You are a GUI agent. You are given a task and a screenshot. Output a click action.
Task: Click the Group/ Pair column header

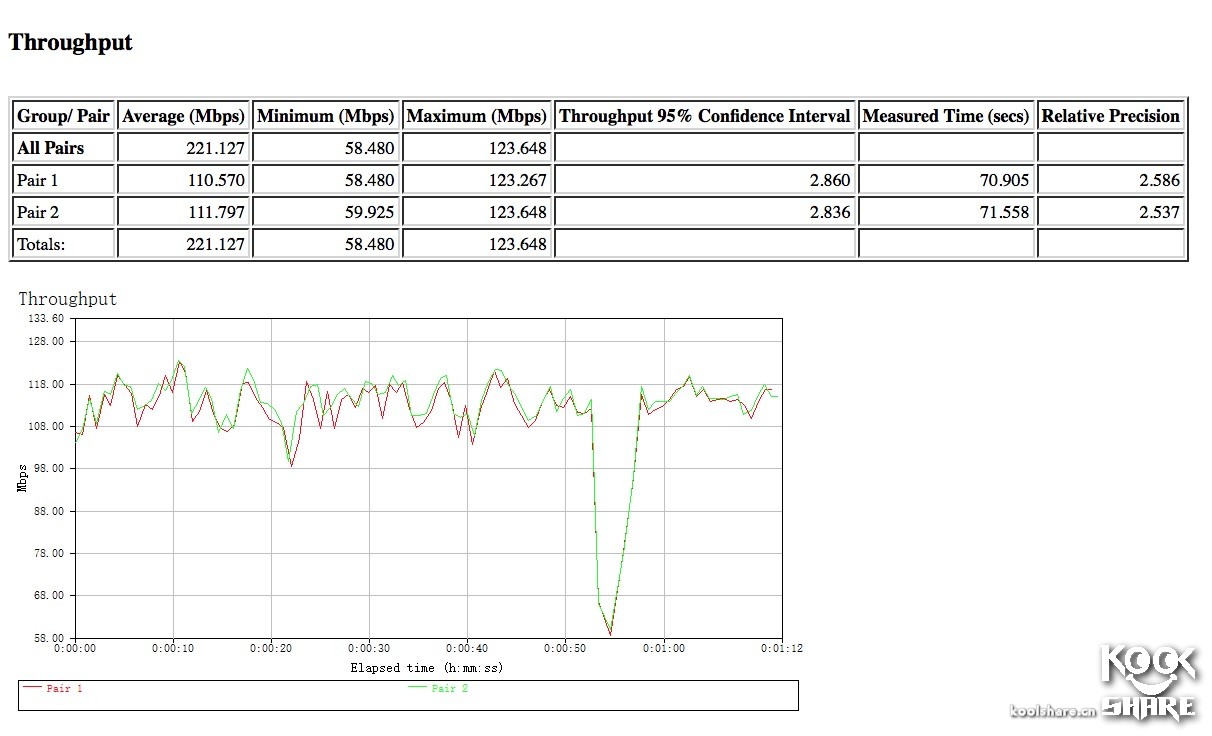[x=64, y=116]
